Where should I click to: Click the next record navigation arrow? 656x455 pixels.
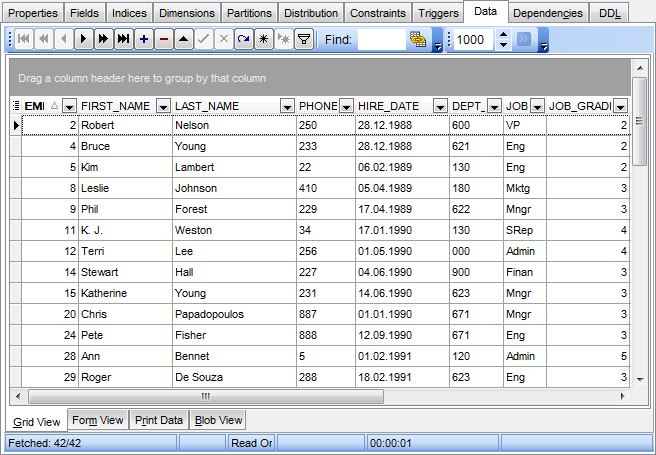[83, 40]
